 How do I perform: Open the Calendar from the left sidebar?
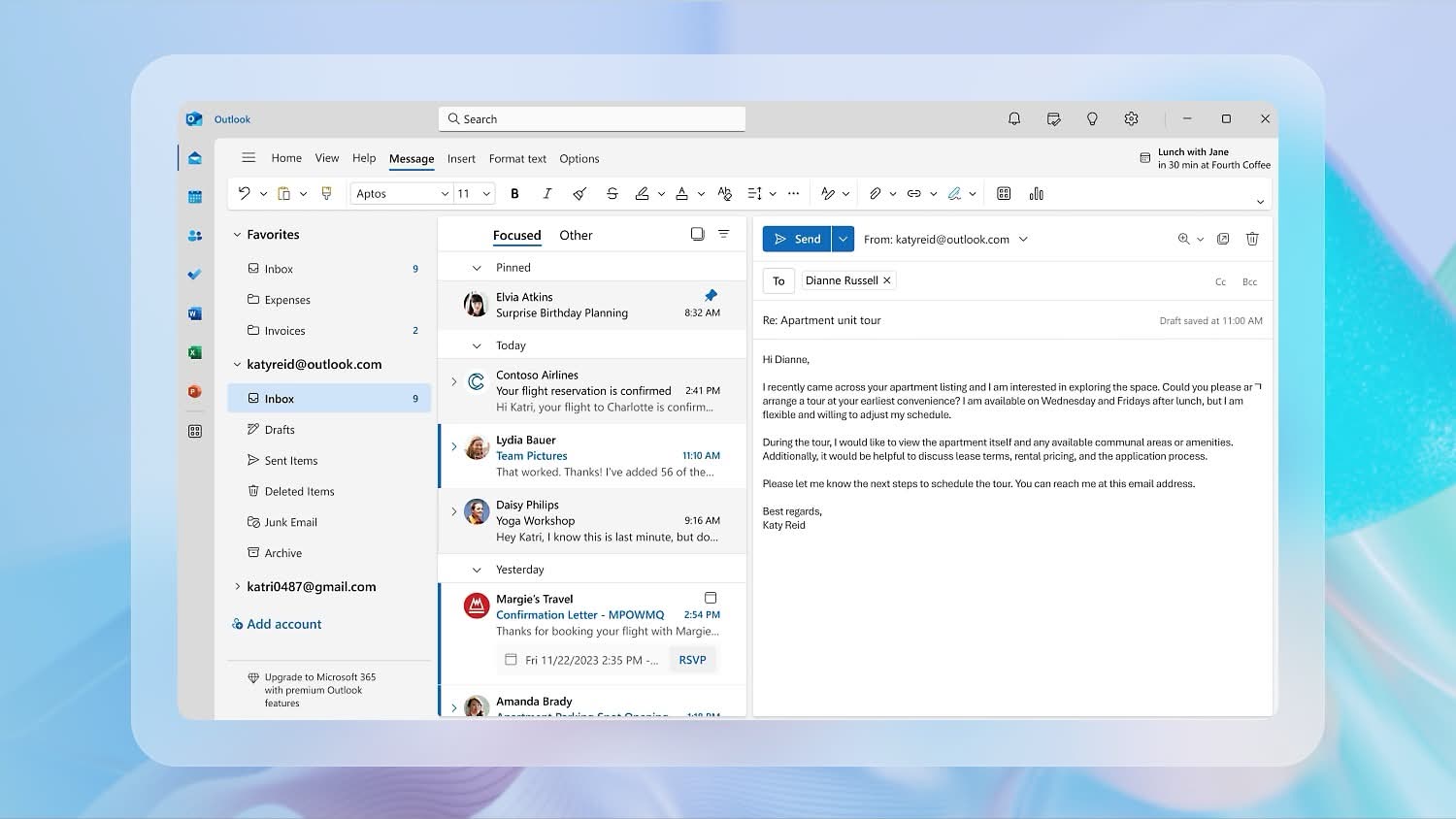coord(194,196)
